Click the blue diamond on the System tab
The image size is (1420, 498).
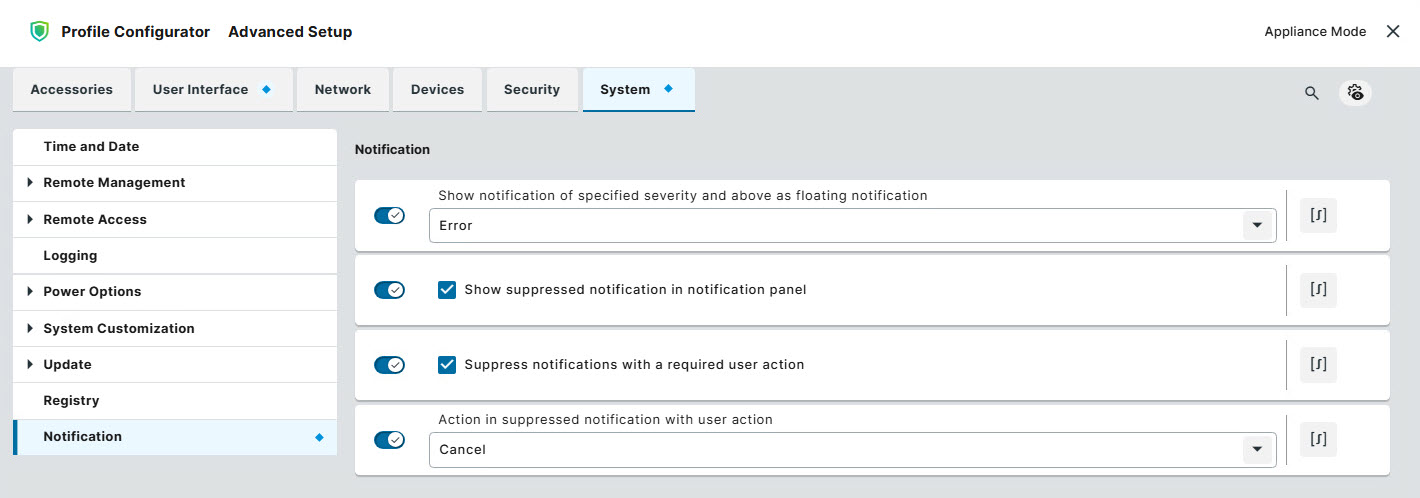668,88
